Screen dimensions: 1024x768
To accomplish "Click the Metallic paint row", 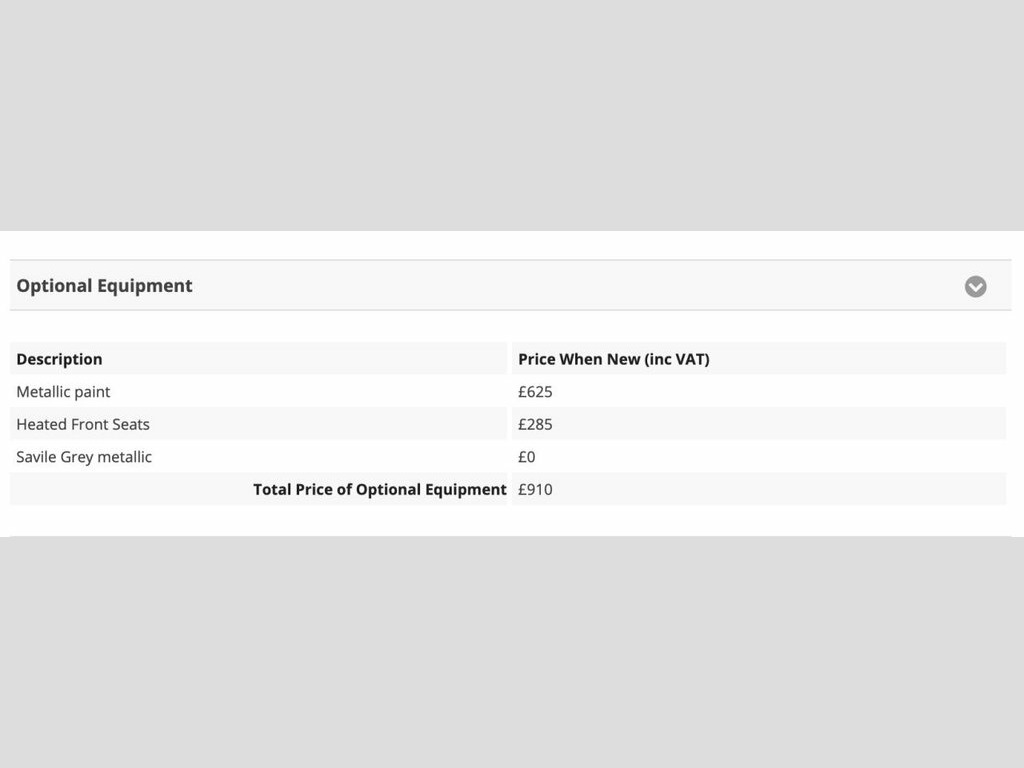I will tap(507, 391).
